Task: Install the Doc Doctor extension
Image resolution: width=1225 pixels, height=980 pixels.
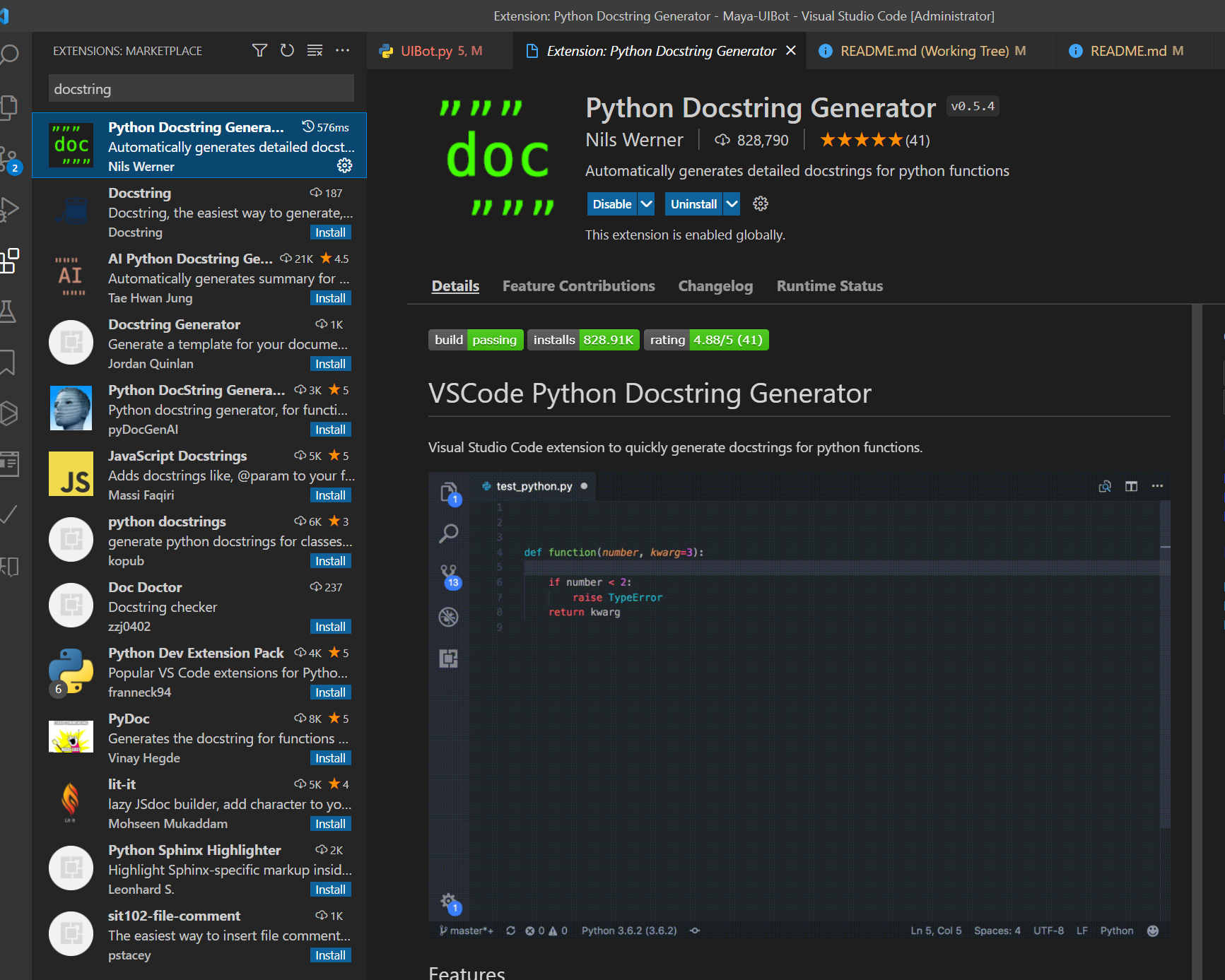Action: [331, 627]
